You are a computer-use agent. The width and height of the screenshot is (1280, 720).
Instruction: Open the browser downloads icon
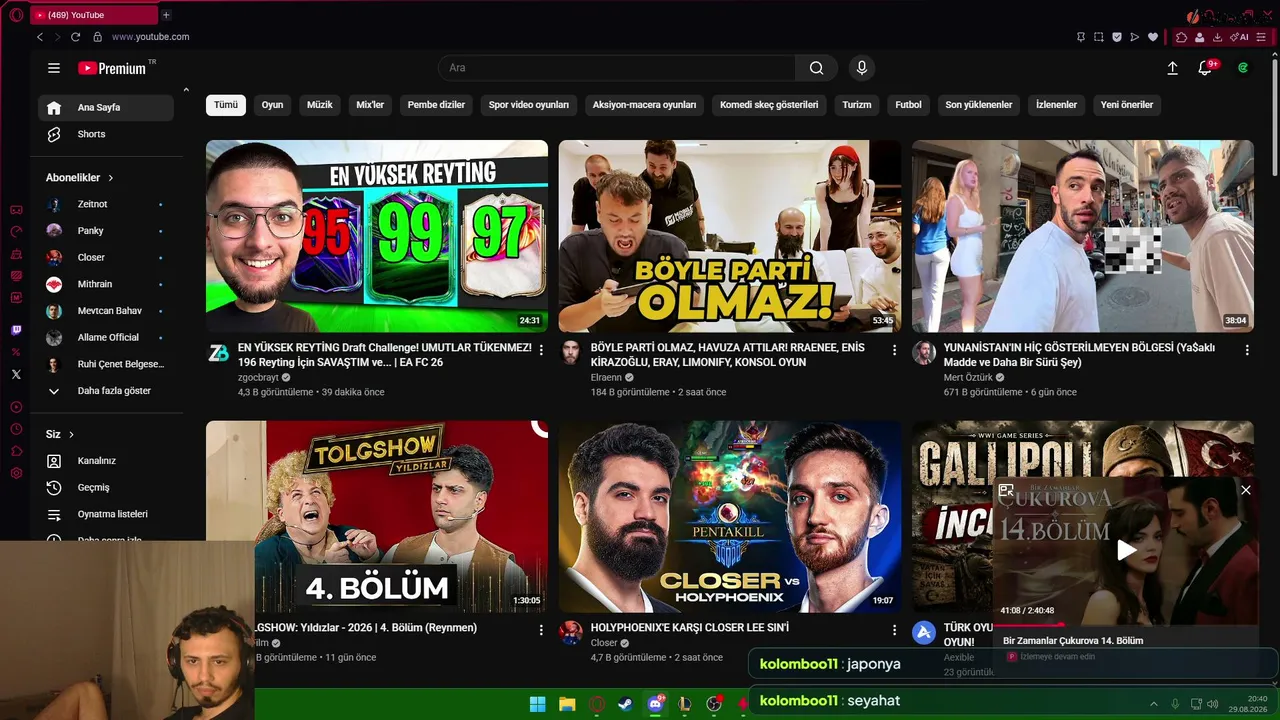tap(1217, 37)
